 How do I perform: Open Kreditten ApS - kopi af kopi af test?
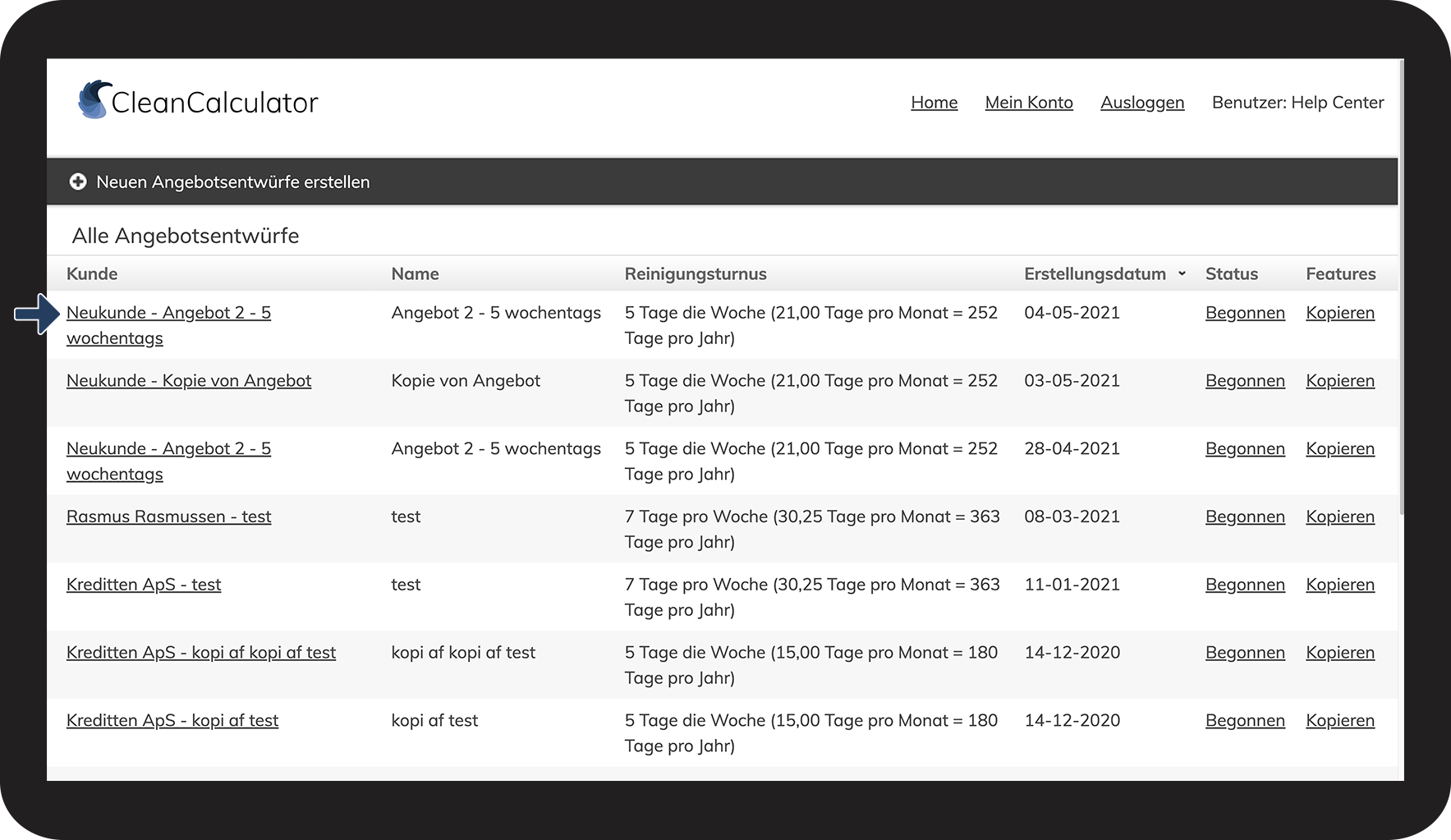(x=201, y=653)
